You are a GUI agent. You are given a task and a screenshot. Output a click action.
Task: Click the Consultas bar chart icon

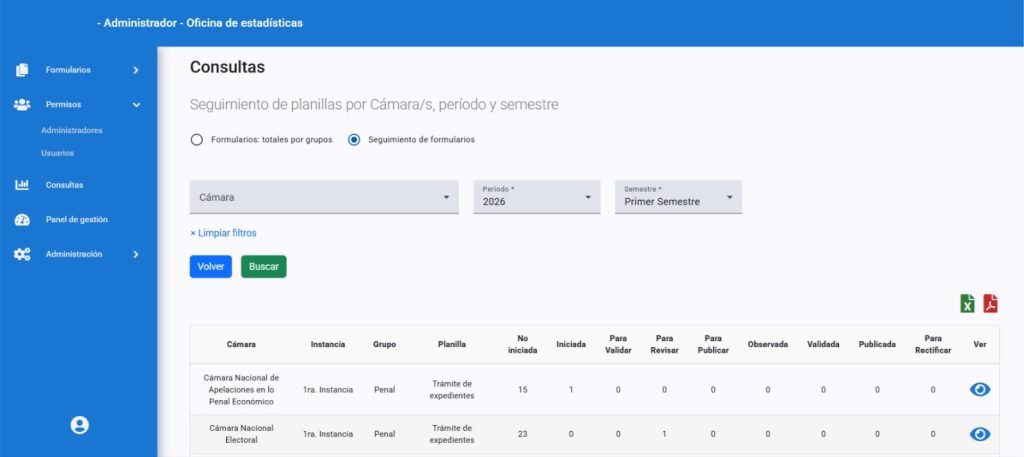tap(22, 185)
